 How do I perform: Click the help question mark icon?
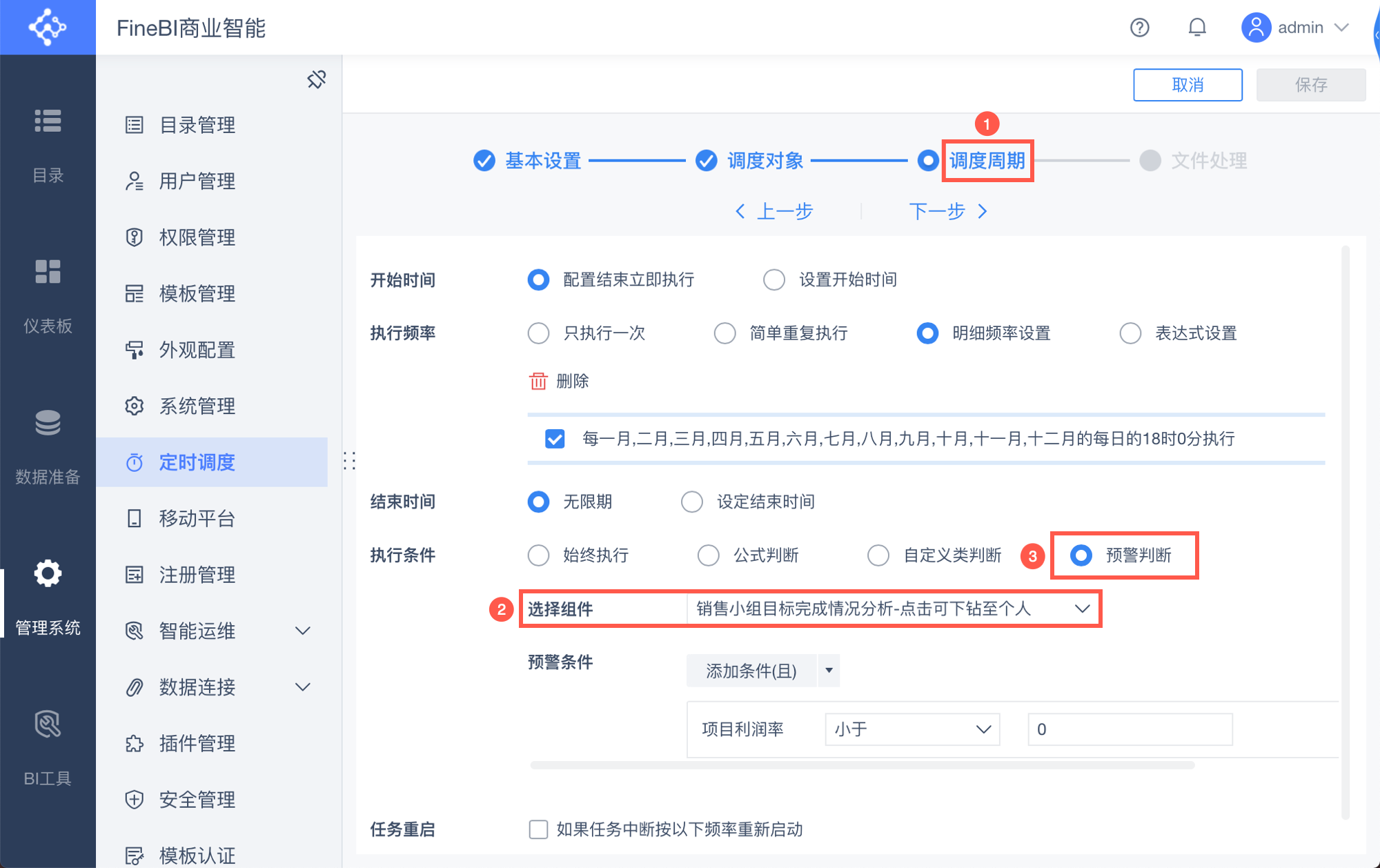point(1139,28)
